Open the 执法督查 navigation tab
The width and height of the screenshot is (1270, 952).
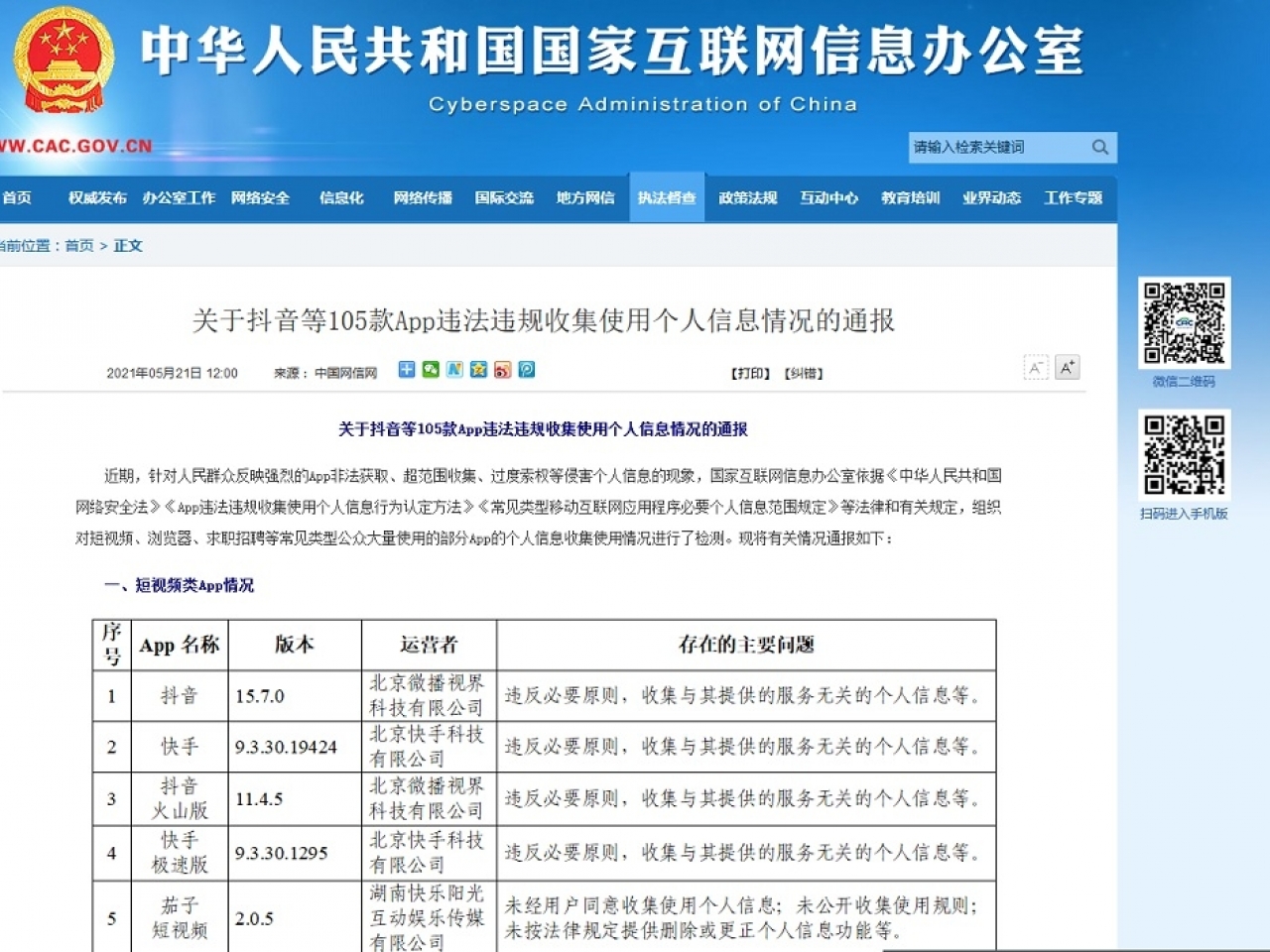pyautogui.click(x=666, y=197)
